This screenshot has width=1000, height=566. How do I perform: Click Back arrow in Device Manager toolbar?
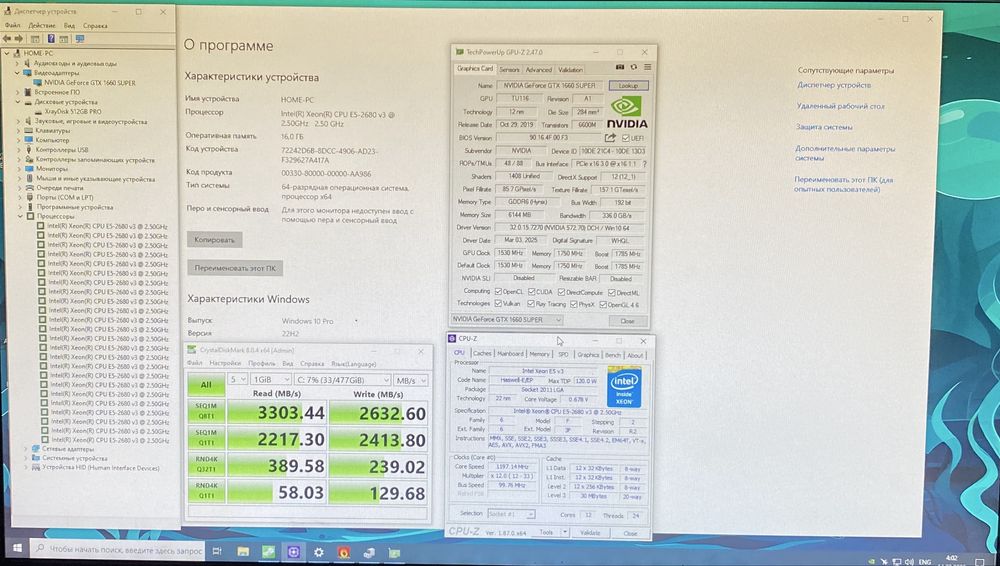coord(7,39)
